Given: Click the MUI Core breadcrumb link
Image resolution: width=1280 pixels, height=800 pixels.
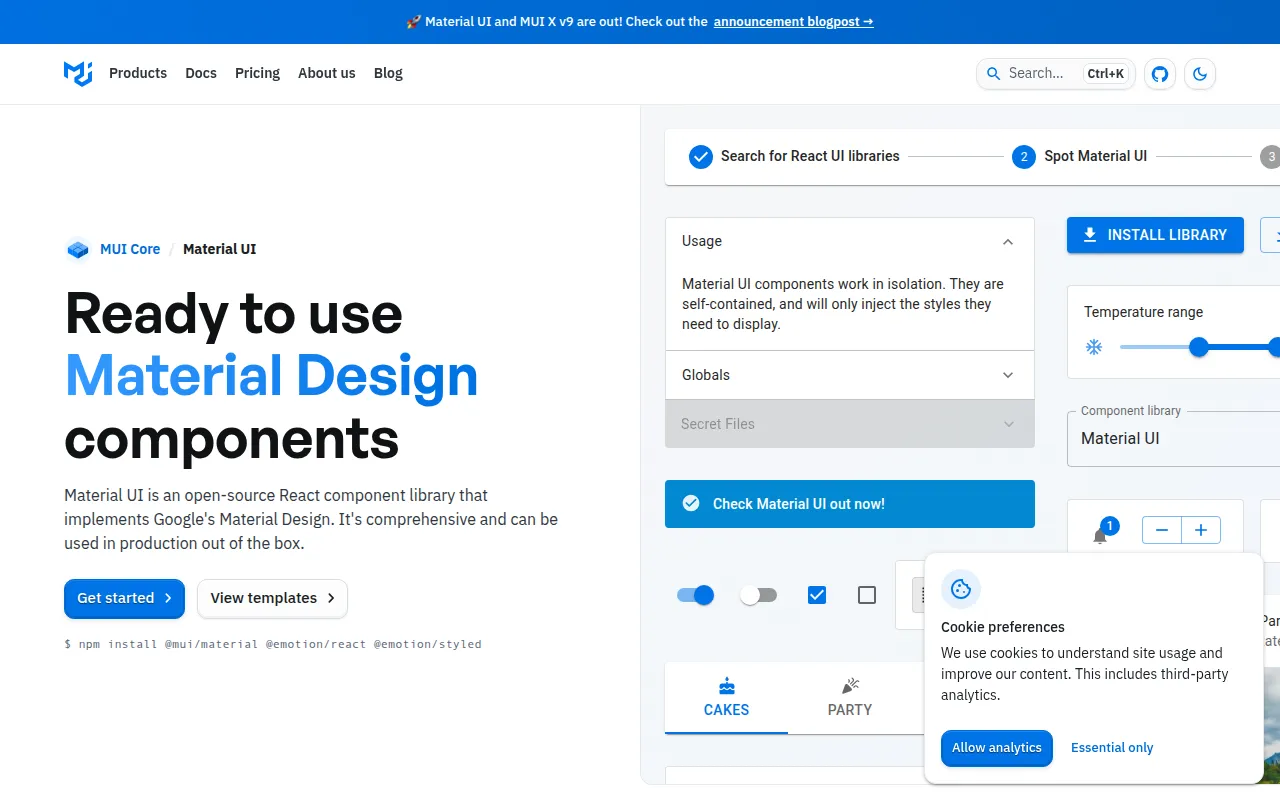Looking at the screenshot, I should pos(130,249).
